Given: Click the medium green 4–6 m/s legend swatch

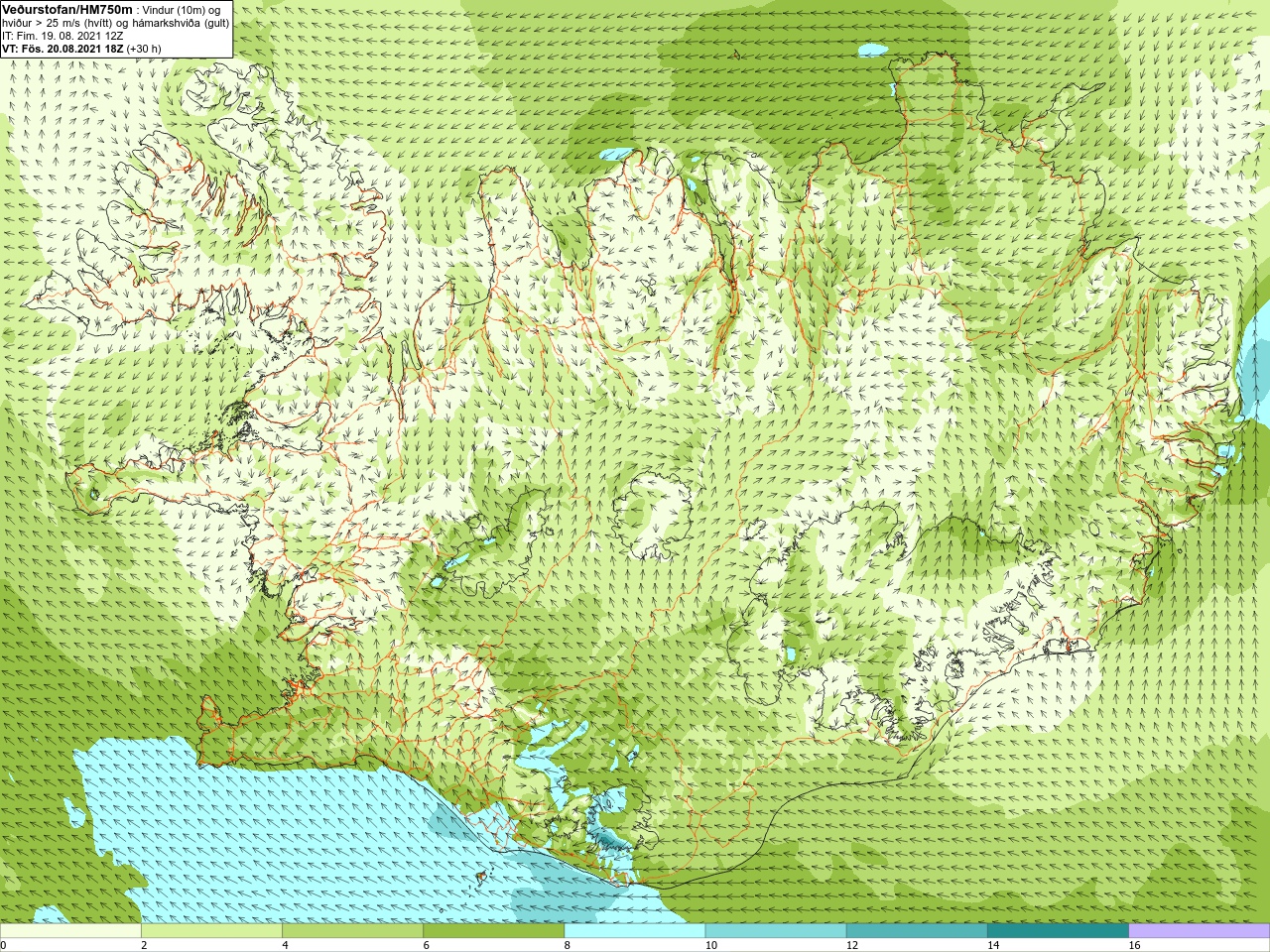Looking at the screenshot, I should pos(352,931).
